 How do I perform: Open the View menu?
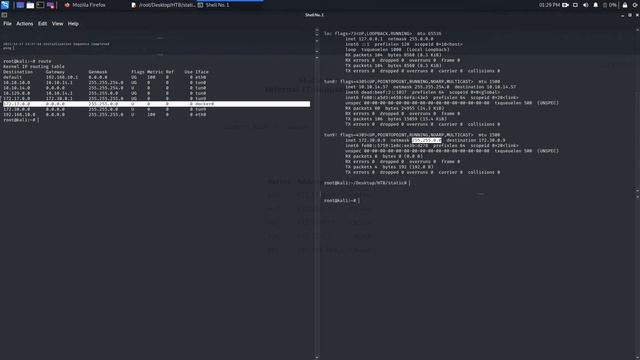coord(58,24)
